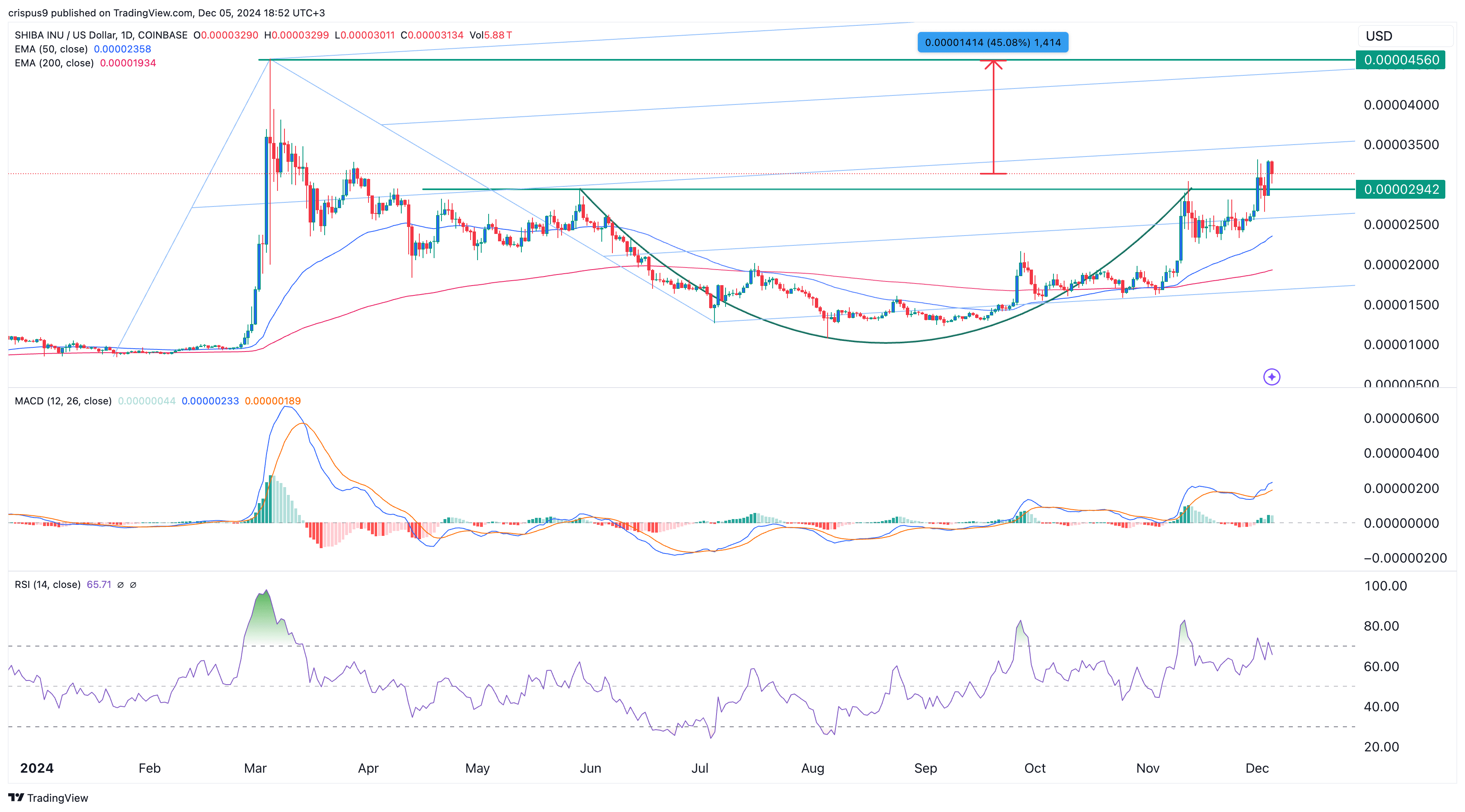Click the SHIBA INU / US Dollar symbol title
This screenshot has height=812, width=1465.
click(101, 35)
